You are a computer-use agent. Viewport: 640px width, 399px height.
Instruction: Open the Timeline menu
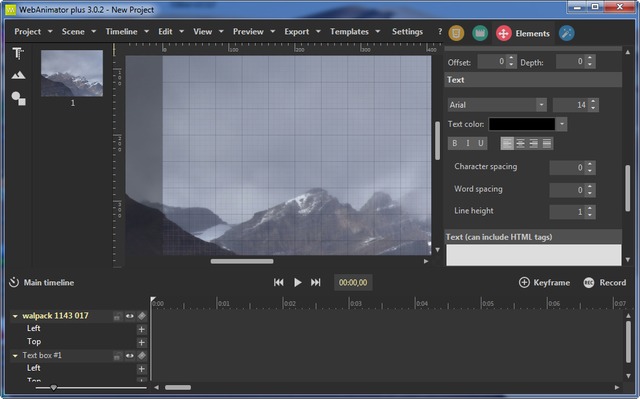click(127, 31)
